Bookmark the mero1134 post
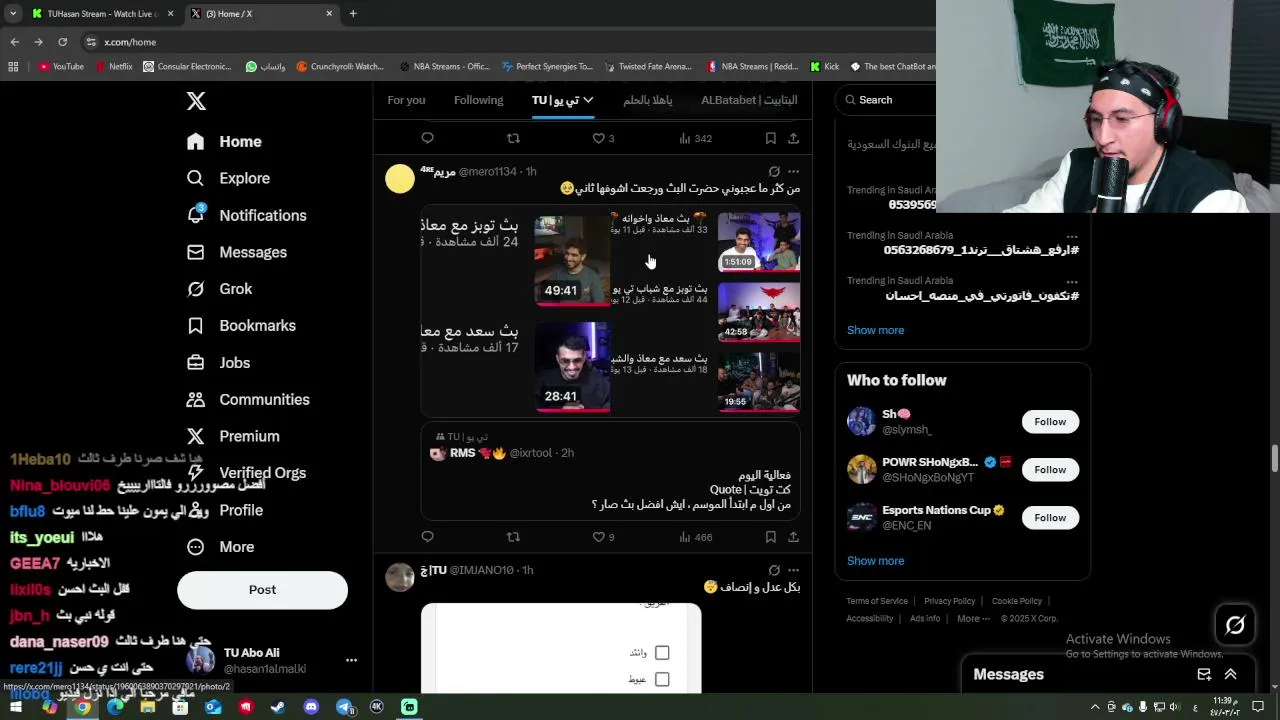Image resolution: width=1280 pixels, height=720 pixels. tap(770, 537)
